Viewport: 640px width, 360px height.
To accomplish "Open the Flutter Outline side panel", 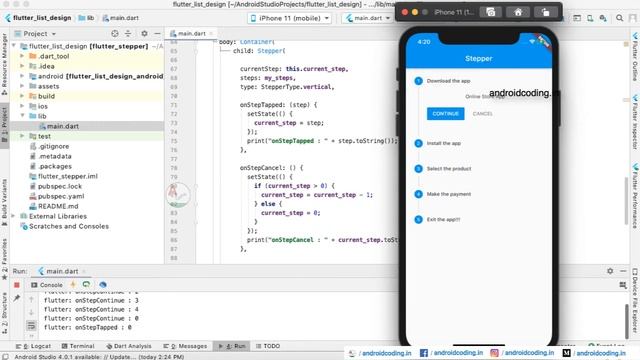I will (x=635, y=57).
